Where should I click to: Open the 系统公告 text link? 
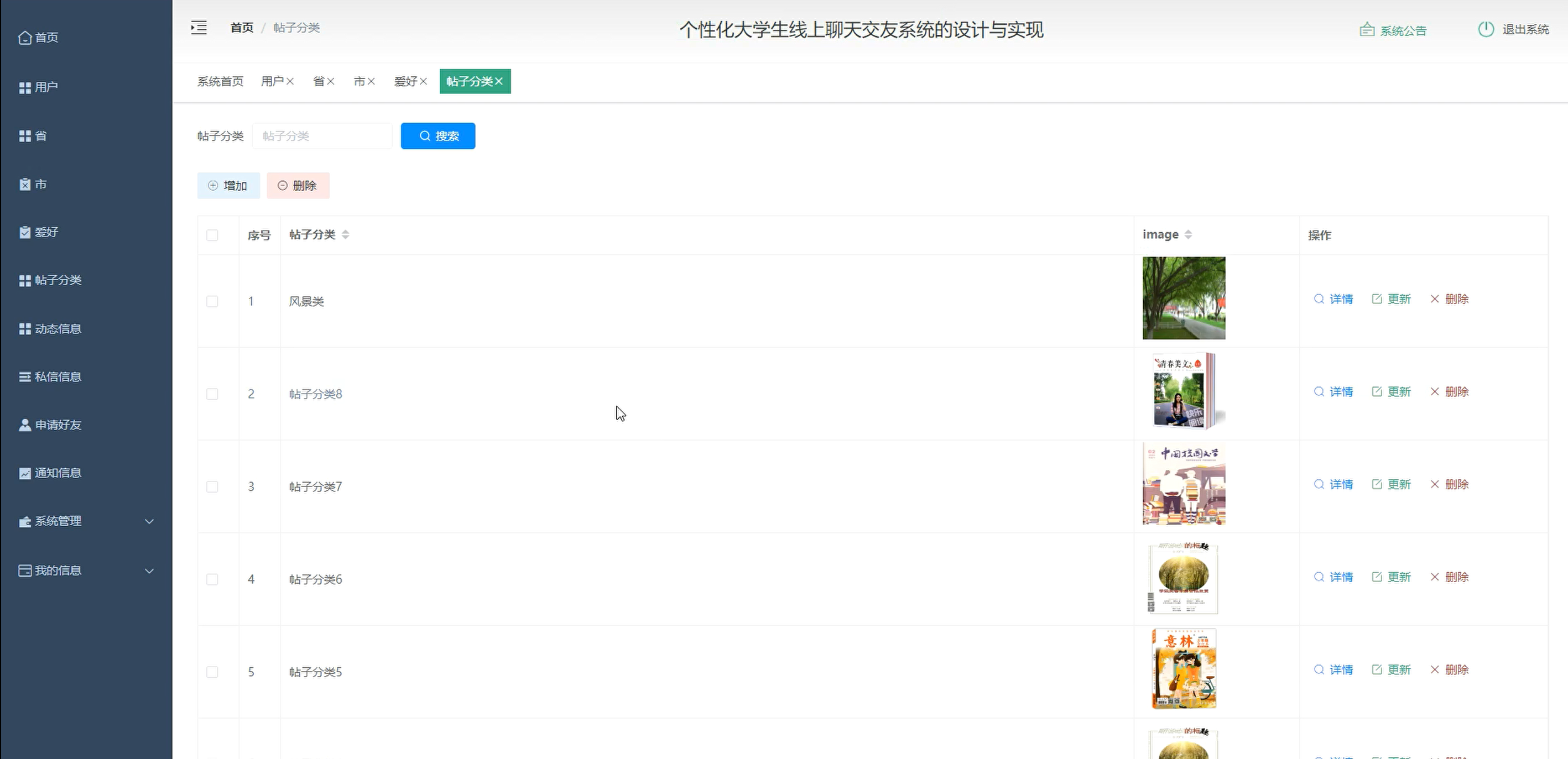[1403, 30]
